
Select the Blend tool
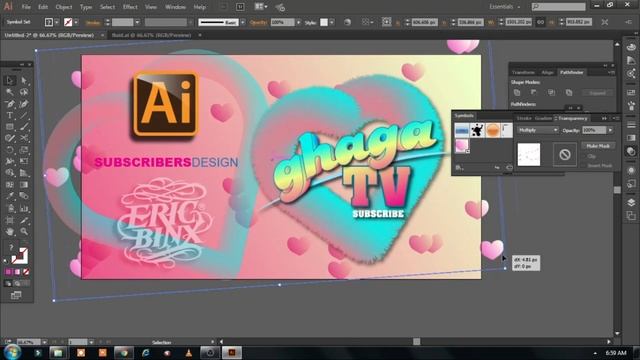pos(24,196)
